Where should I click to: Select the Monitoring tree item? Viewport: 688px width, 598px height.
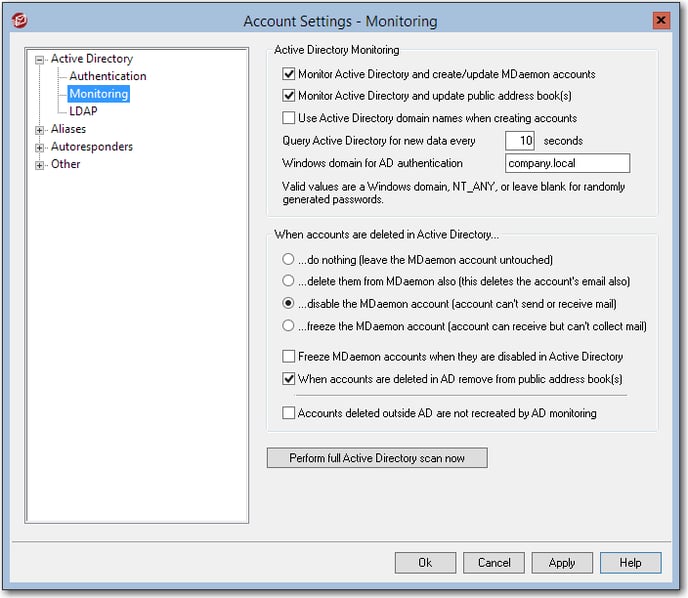(99, 93)
